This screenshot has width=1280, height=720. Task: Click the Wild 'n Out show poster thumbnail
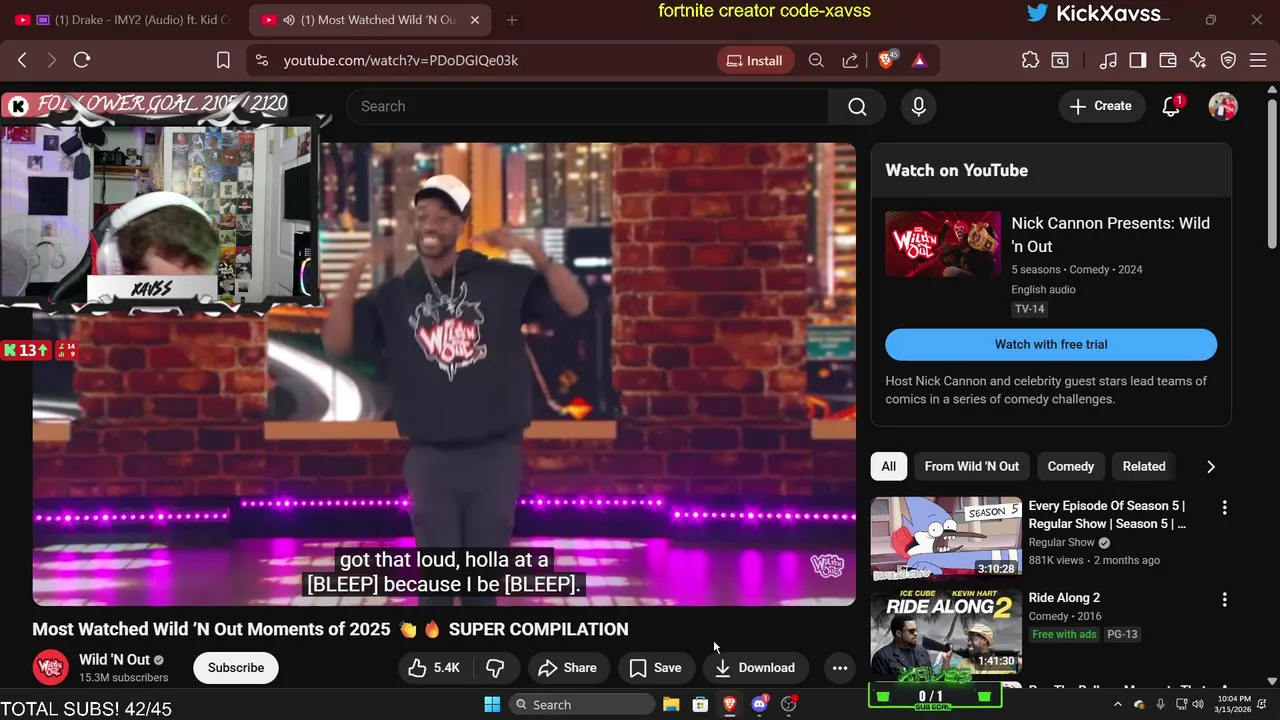[x=943, y=244]
